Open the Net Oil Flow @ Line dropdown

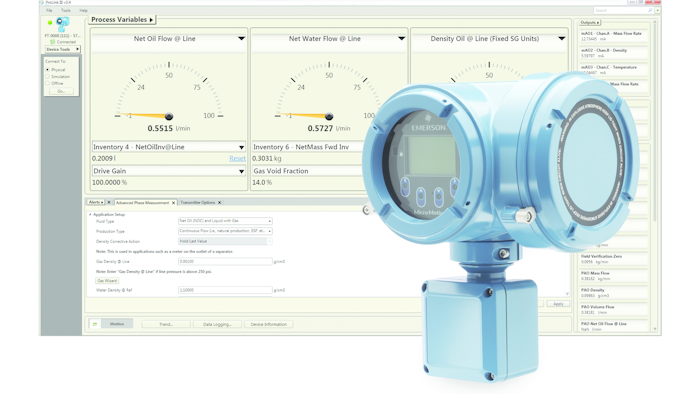point(242,39)
